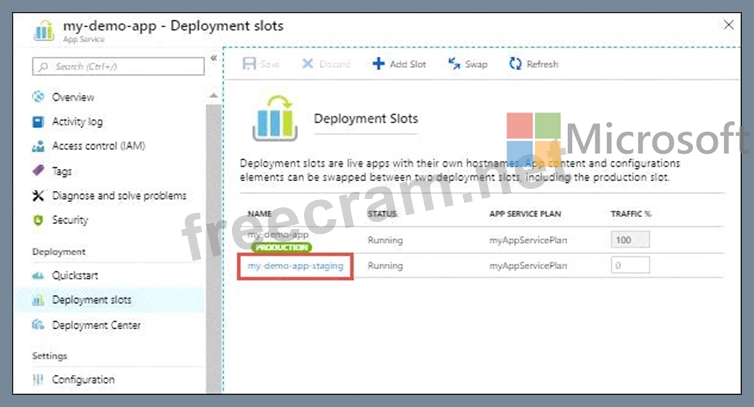
Task: Open Deployment Center menu item
Action: (96, 325)
